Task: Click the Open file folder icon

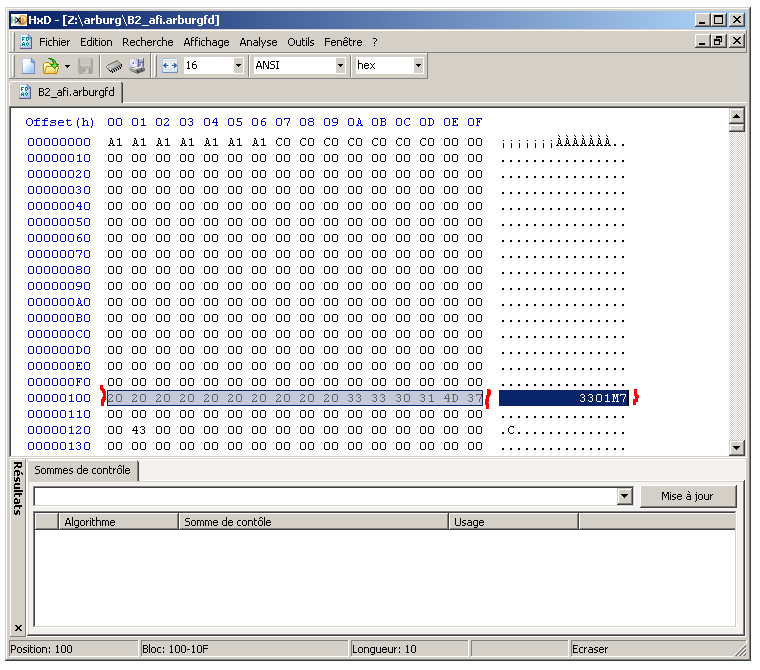Action: [50, 65]
